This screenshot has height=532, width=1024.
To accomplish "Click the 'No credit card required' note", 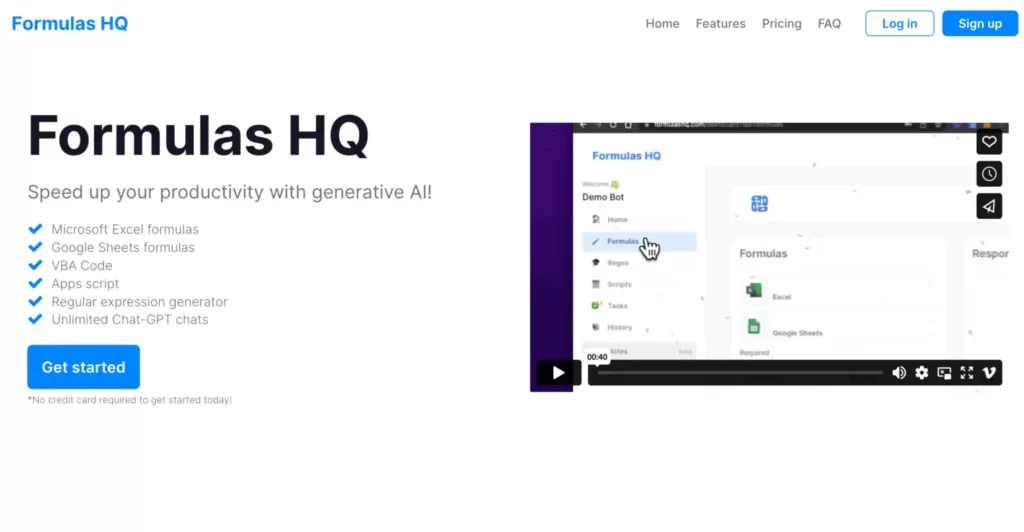I will point(129,399).
